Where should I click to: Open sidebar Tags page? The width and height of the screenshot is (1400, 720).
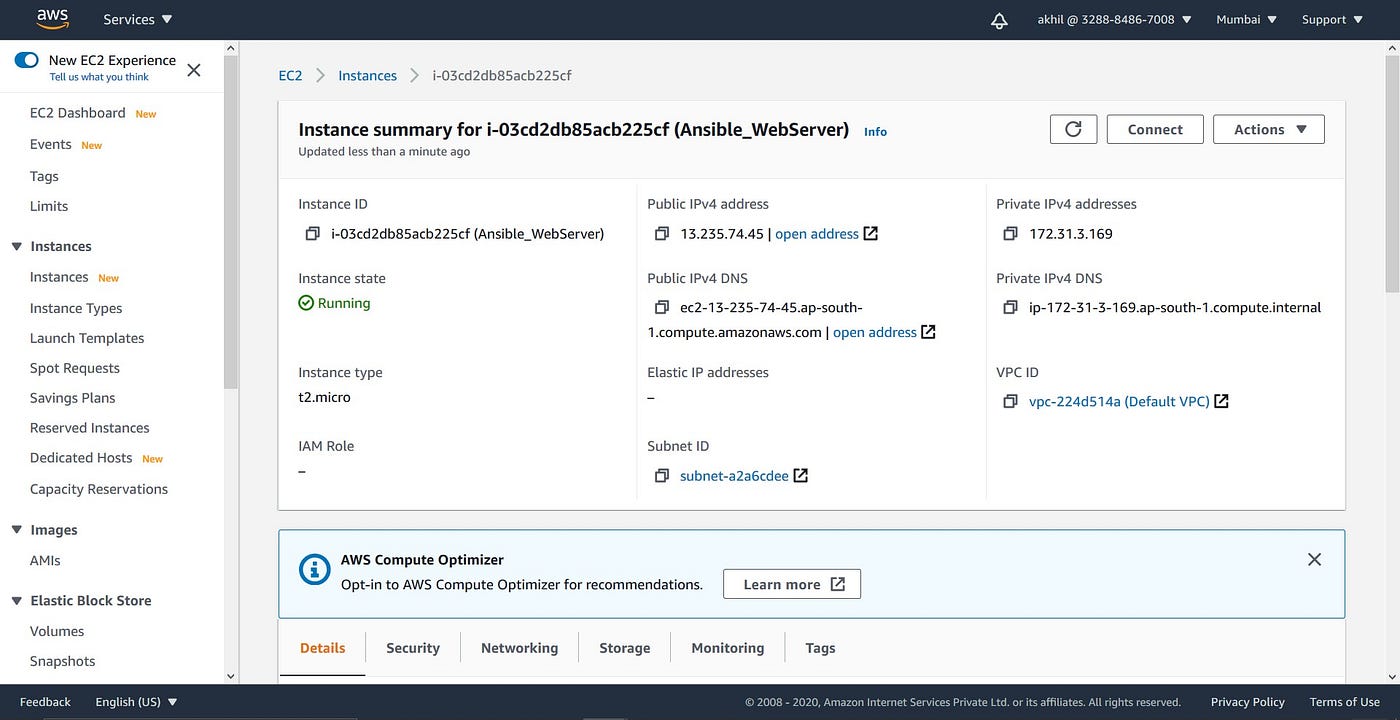click(x=44, y=176)
